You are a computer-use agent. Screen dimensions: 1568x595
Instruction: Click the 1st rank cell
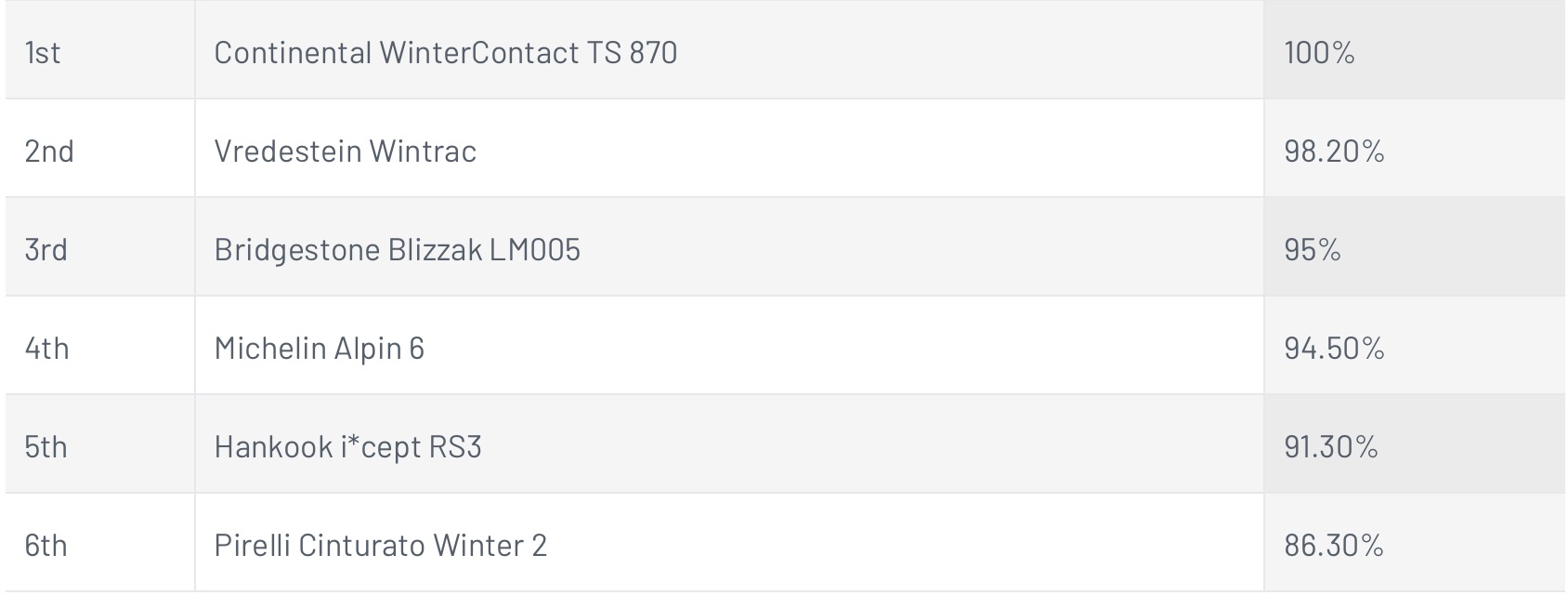99,50
